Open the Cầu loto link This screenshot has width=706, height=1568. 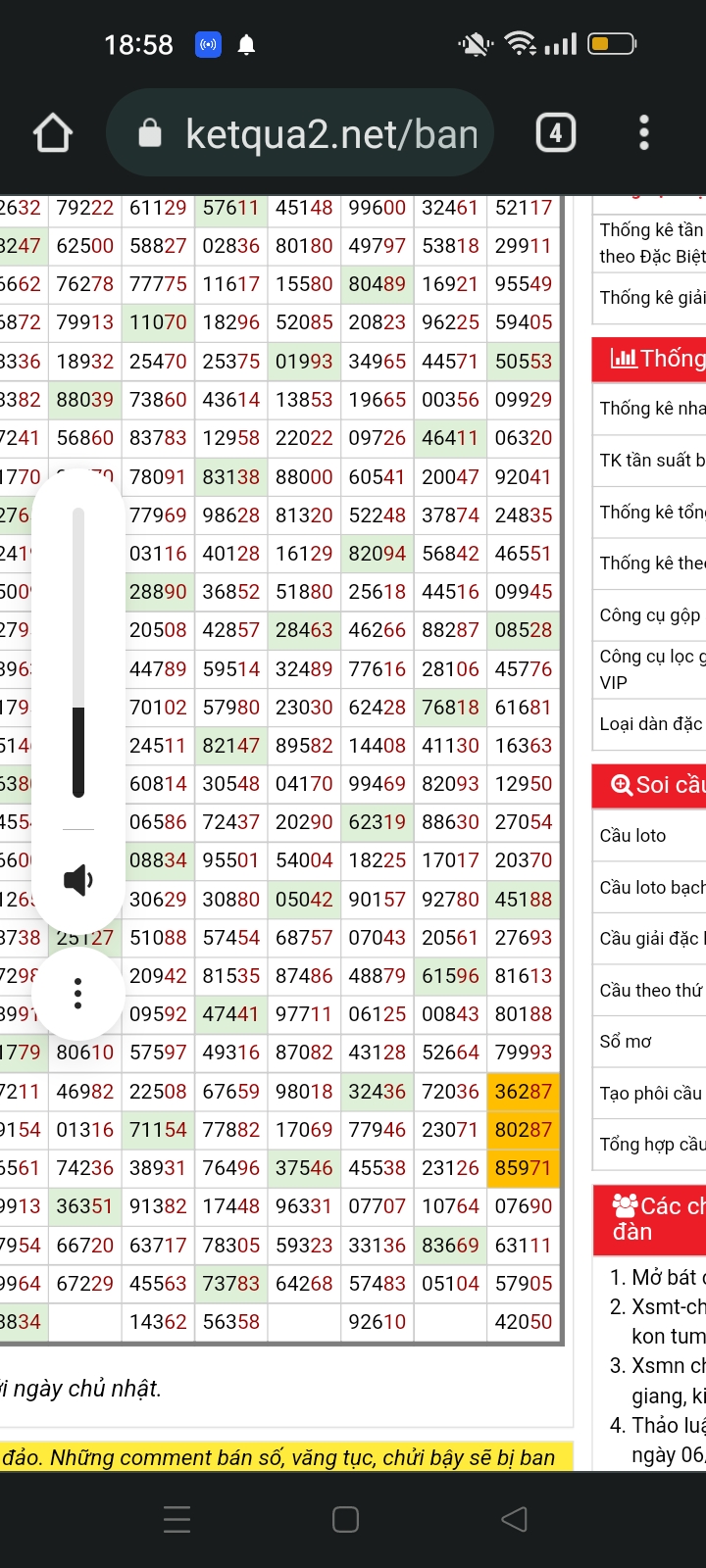tap(633, 836)
